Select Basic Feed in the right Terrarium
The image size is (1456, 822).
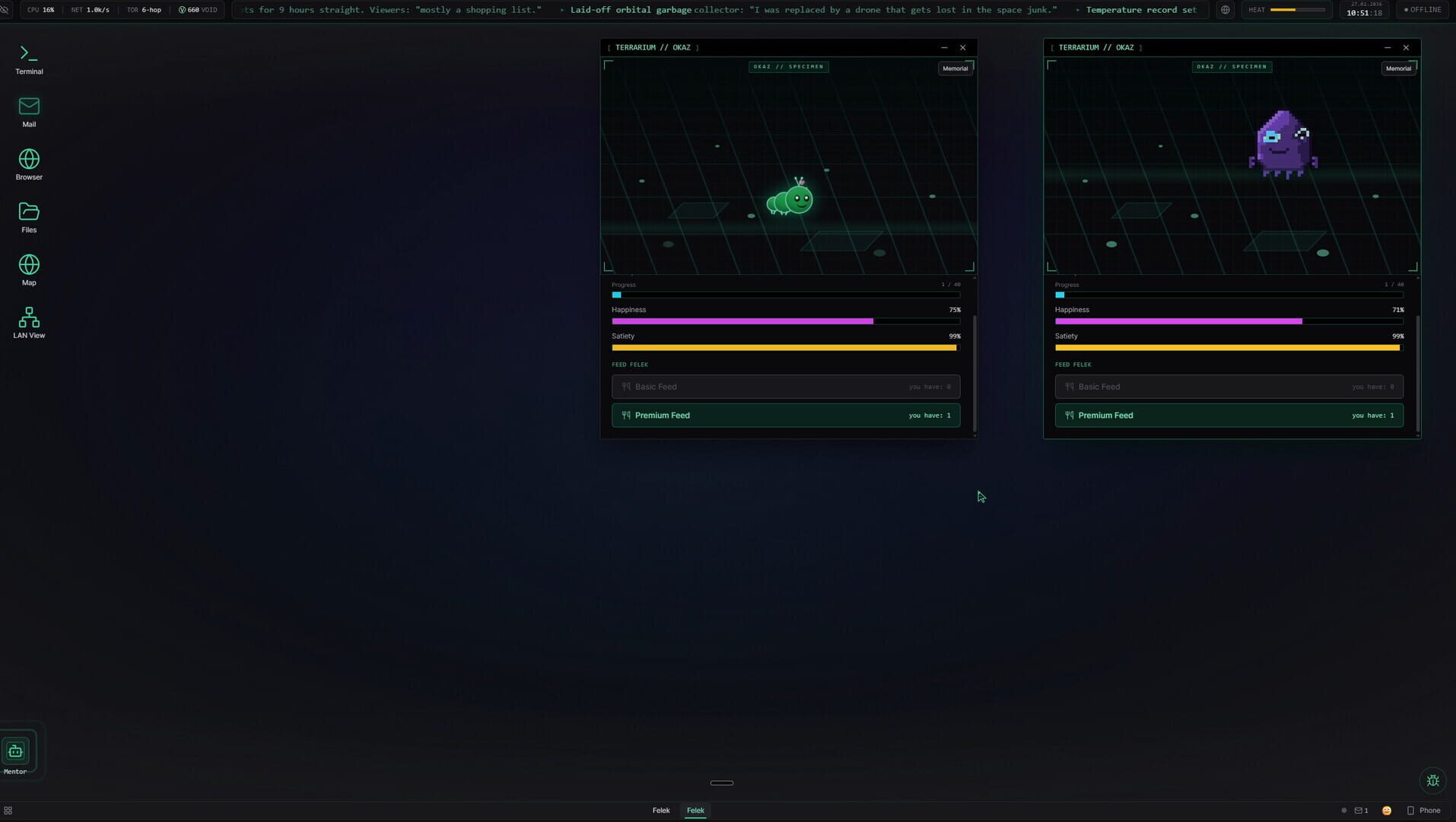(x=1229, y=387)
